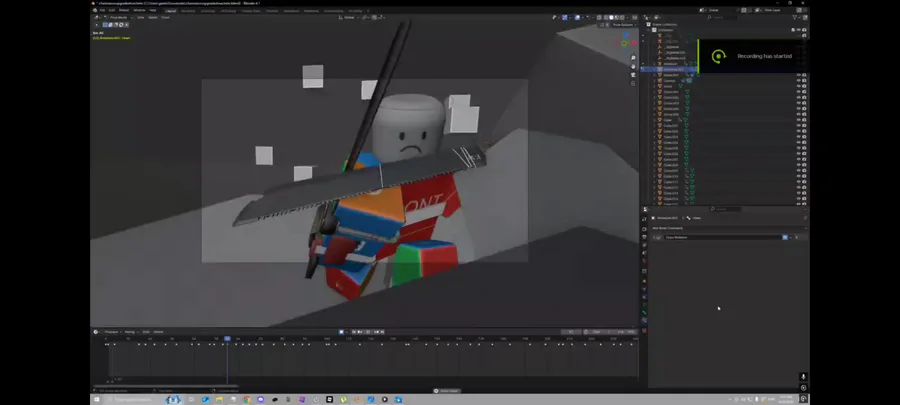Screen dimensions: 900x405
Task: Open viewport shading options dropdown arrow
Action: (627, 17)
